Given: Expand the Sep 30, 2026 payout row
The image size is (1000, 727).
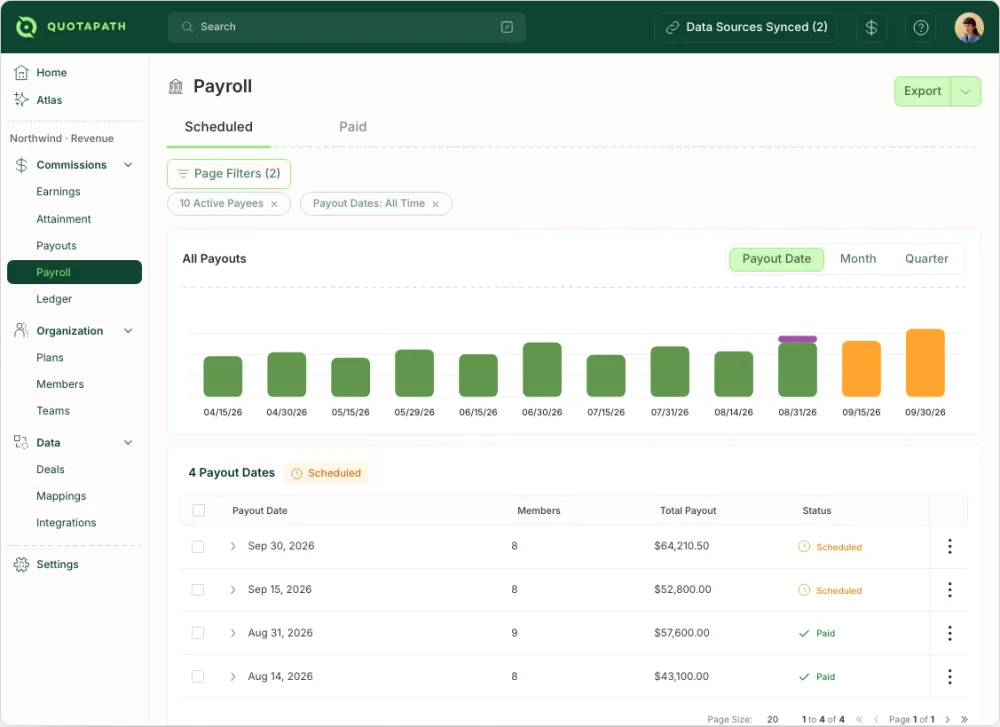Looking at the screenshot, I should point(233,547).
